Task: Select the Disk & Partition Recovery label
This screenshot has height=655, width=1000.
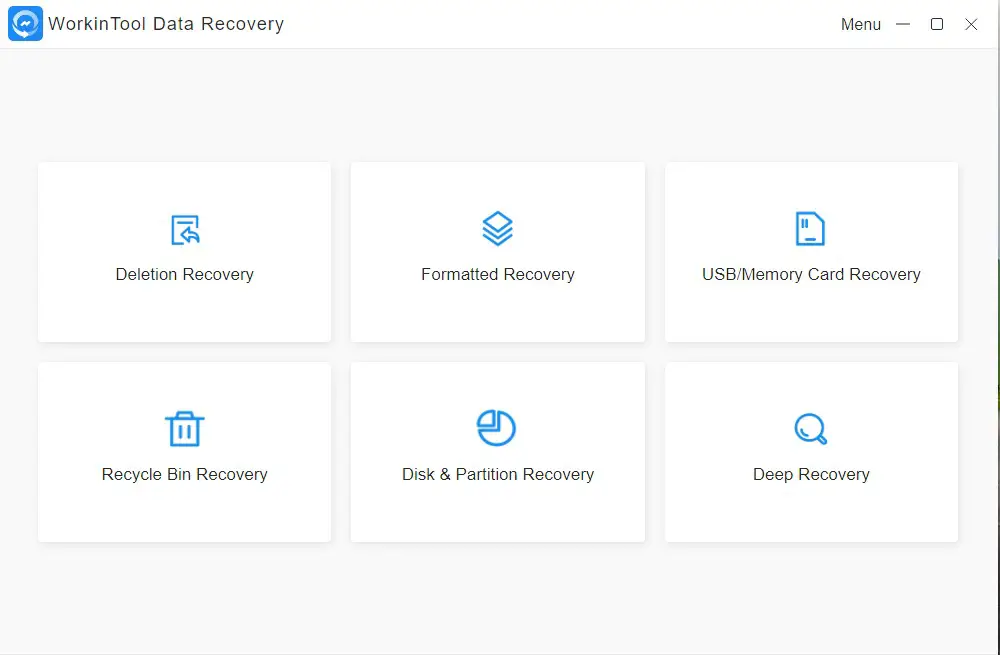Action: pyautogui.click(x=497, y=475)
